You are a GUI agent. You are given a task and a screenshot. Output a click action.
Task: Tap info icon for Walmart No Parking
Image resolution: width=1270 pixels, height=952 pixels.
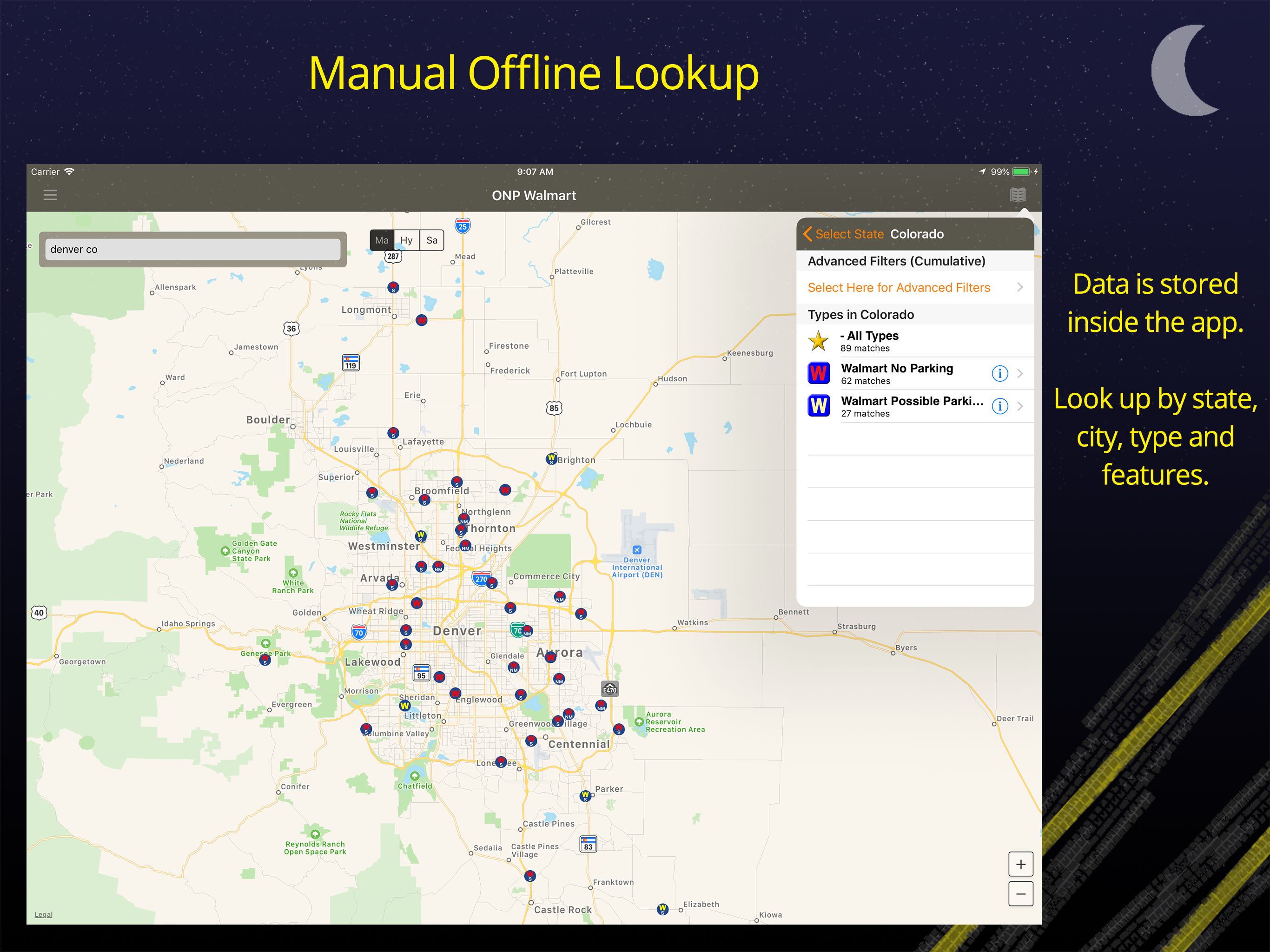[999, 374]
